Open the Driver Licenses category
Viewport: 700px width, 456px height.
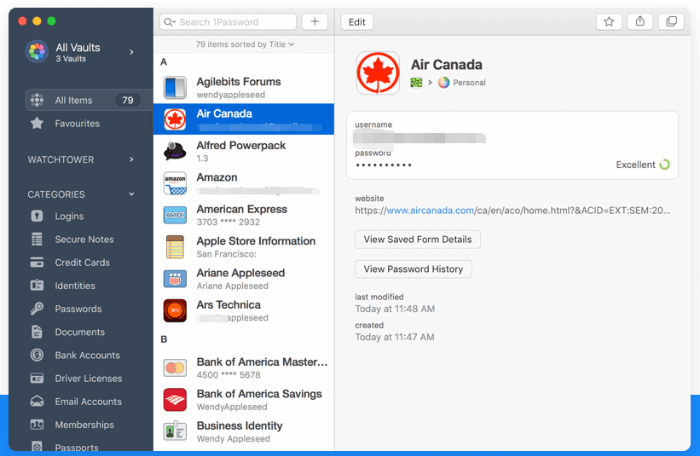(x=88, y=378)
